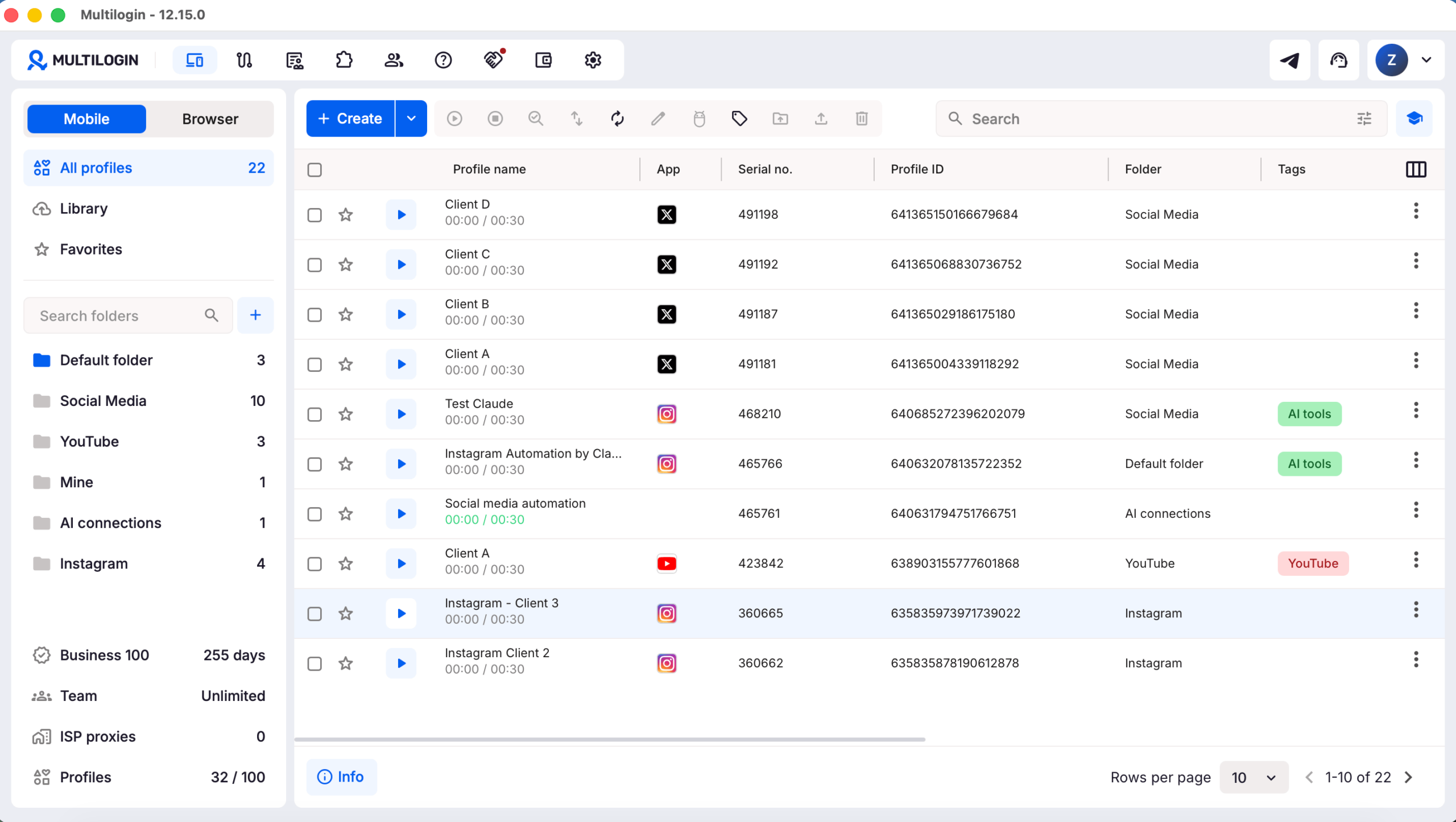1456x822 pixels.
Task: Click the refresh arrows toolbar icon
Action: coord(617,118)
